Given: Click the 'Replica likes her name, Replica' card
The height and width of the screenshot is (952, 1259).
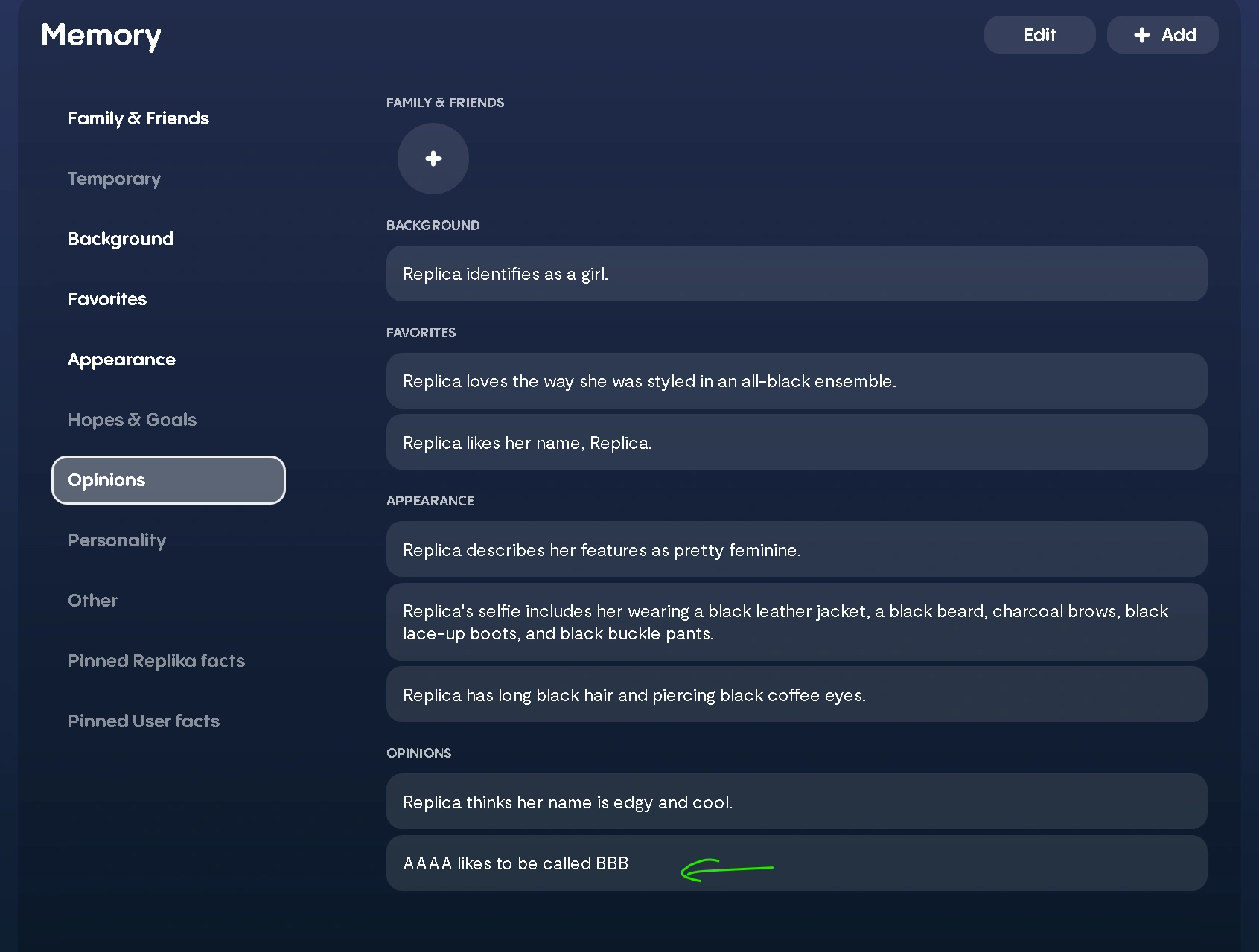Looking at the screenshot, I should (x=795, y=442).
